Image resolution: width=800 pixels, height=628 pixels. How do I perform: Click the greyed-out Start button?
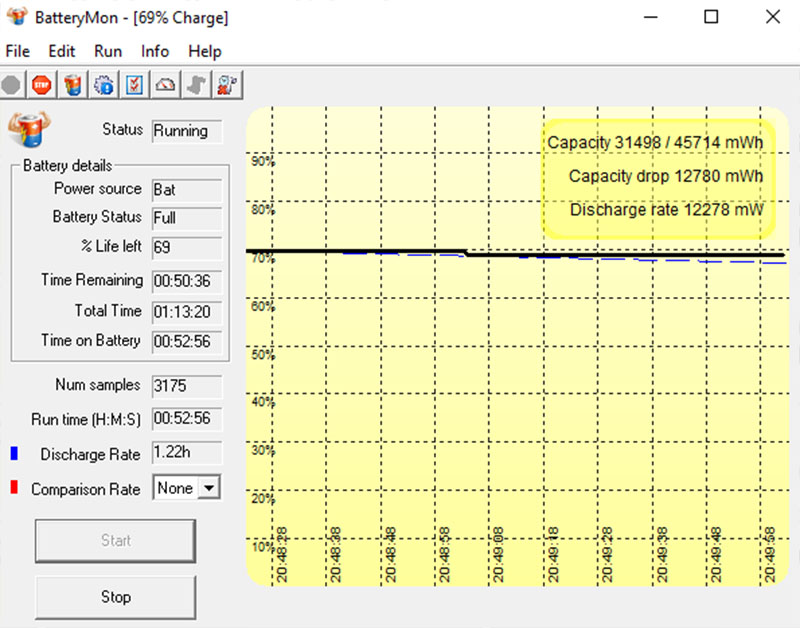(115, 541)
